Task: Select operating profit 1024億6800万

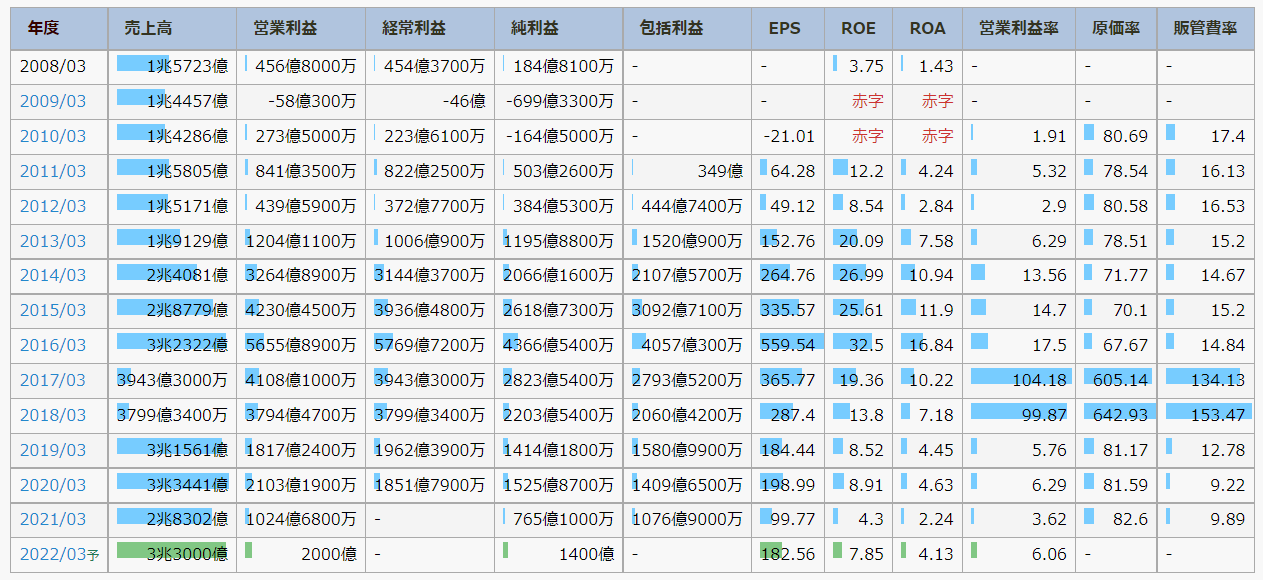Action: [301, 519]
